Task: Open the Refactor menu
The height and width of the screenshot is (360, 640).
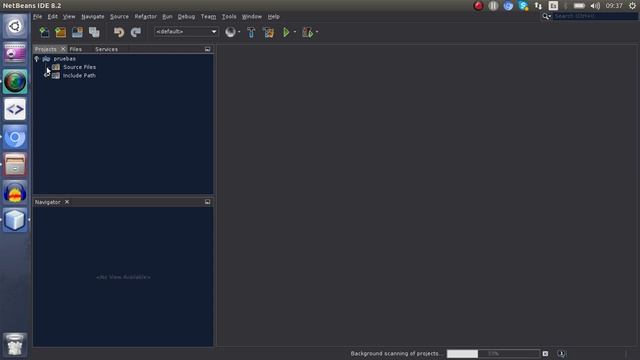Action: [x=146, y=17]
